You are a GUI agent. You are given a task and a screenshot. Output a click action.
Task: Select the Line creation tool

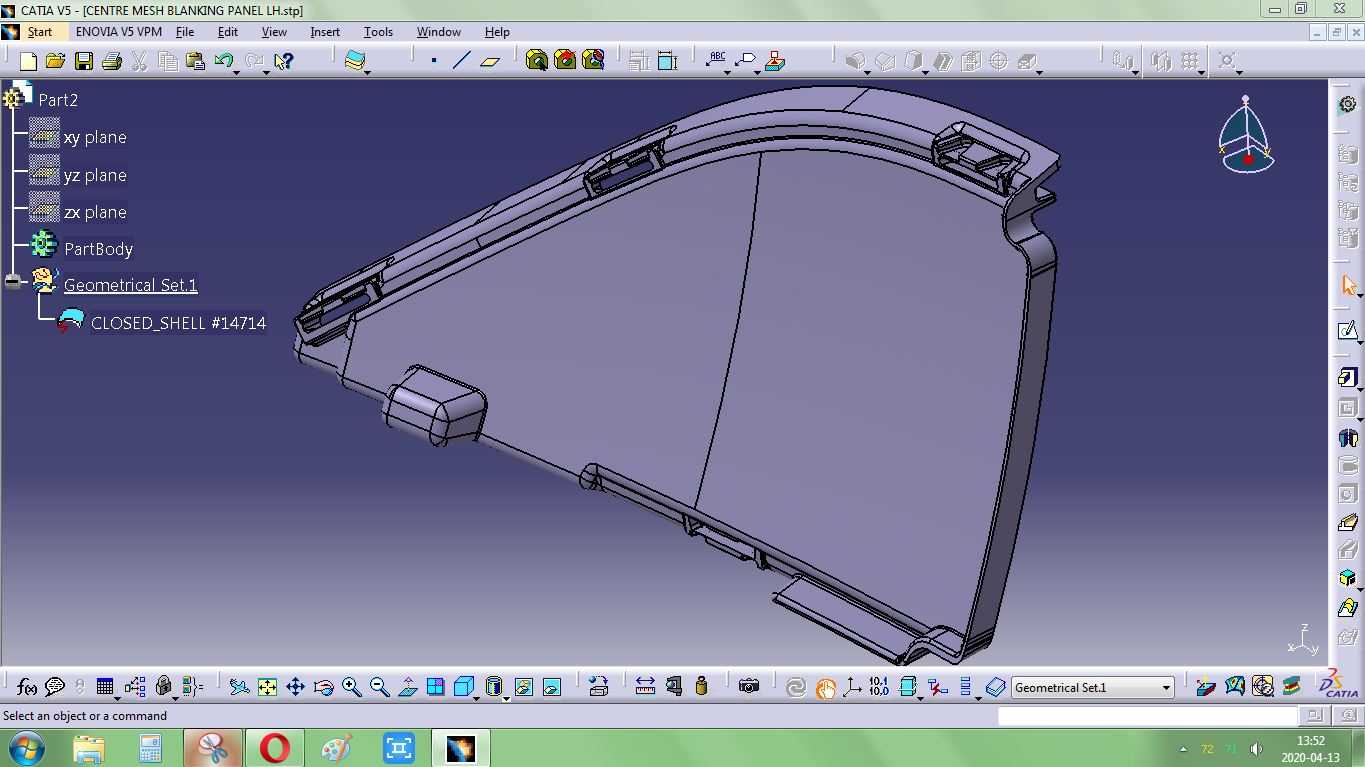point(461,61)
